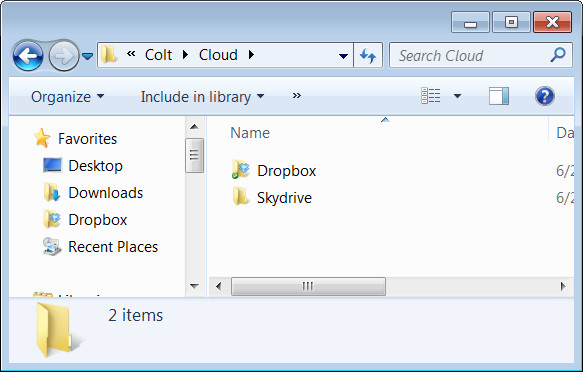Select the Skydrive folder name

[x=284, y=198]
